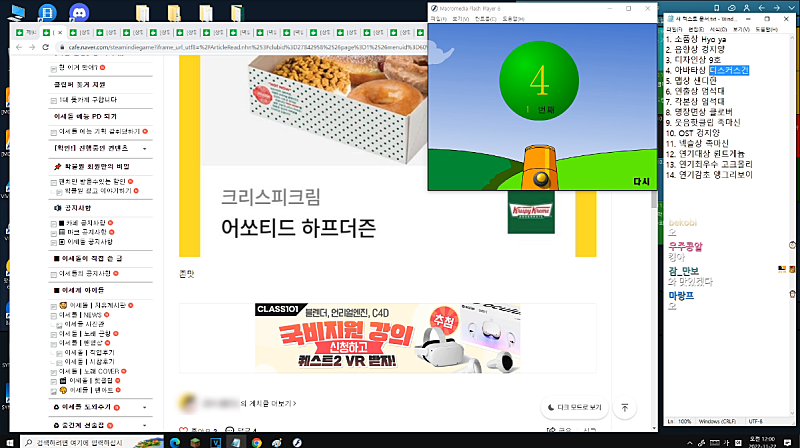Click the Krispy Kreme logo image
The image size is (800, 448).
(531, 212)
